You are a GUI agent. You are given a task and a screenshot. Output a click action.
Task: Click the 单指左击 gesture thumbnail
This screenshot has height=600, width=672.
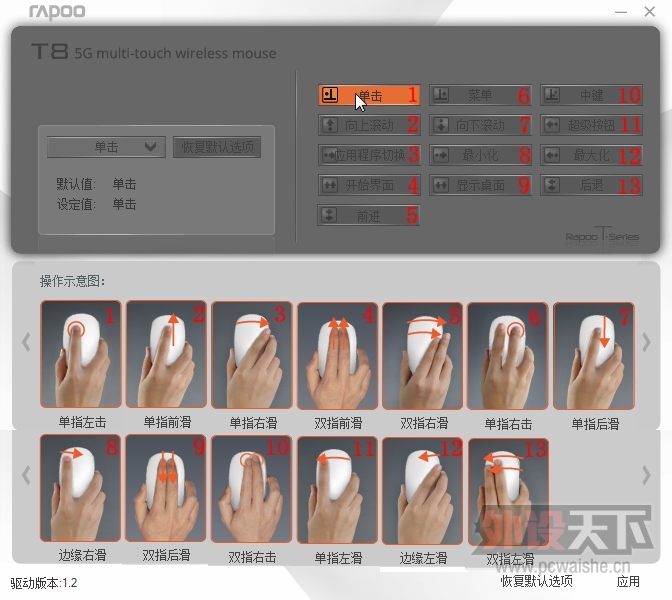point(81,354)
